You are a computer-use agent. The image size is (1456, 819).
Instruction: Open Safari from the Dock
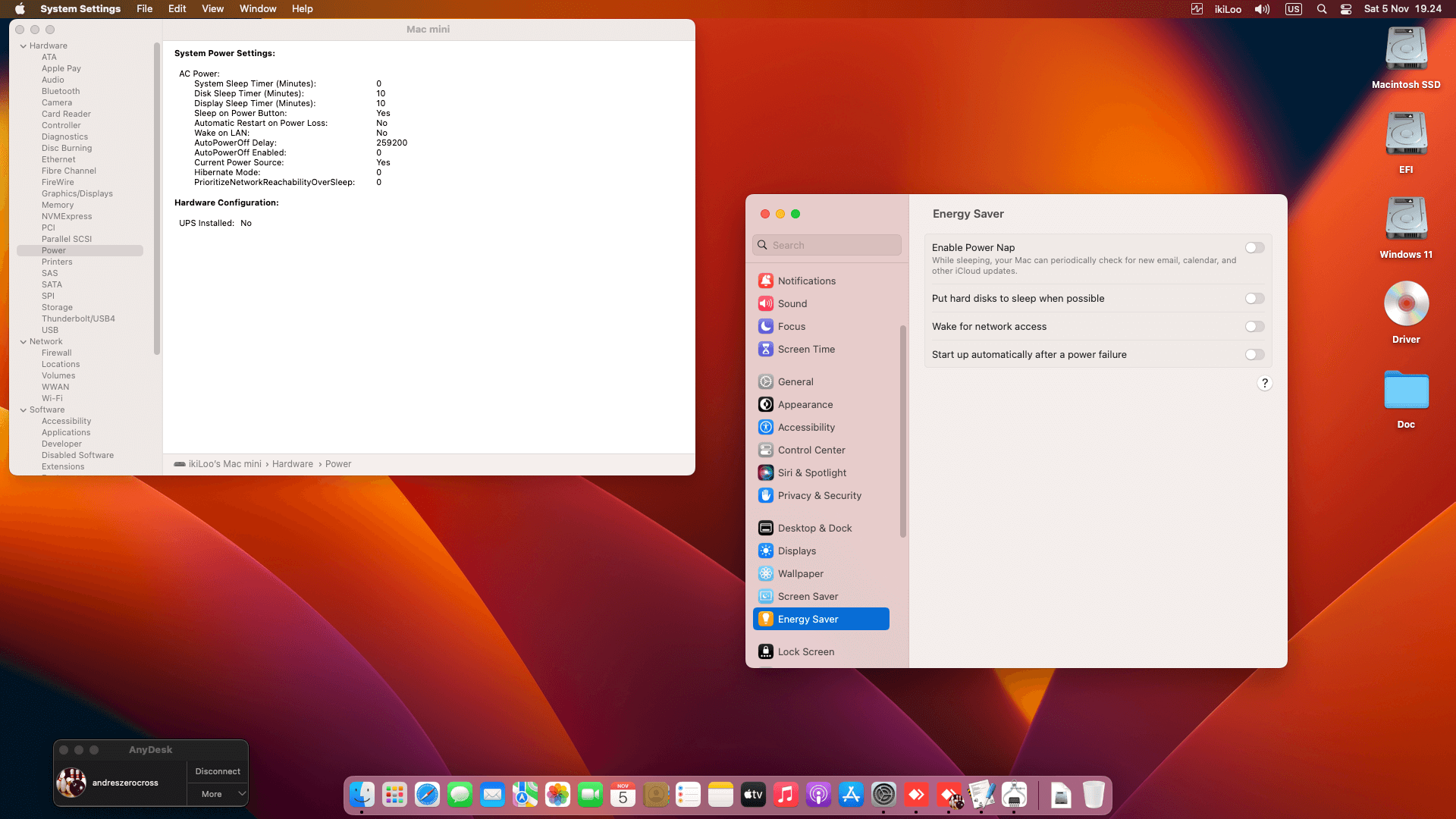[427, 794]
